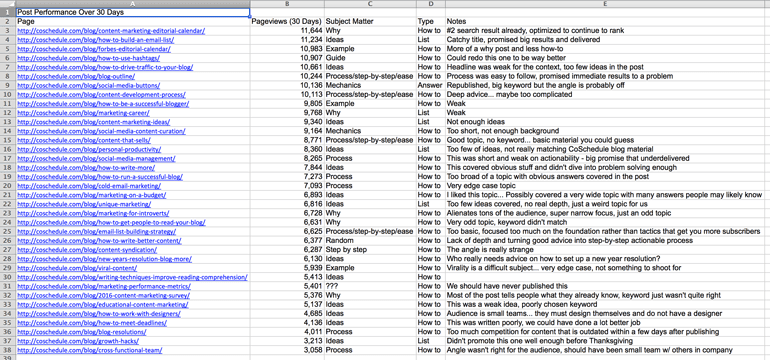Select pageviews cell 7,093

click(x=287, y=186)
